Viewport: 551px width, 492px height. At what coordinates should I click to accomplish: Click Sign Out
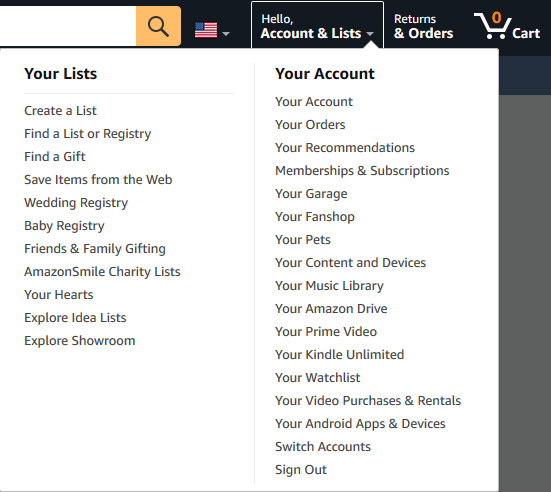pyautogui.click(x=301, y=470)
